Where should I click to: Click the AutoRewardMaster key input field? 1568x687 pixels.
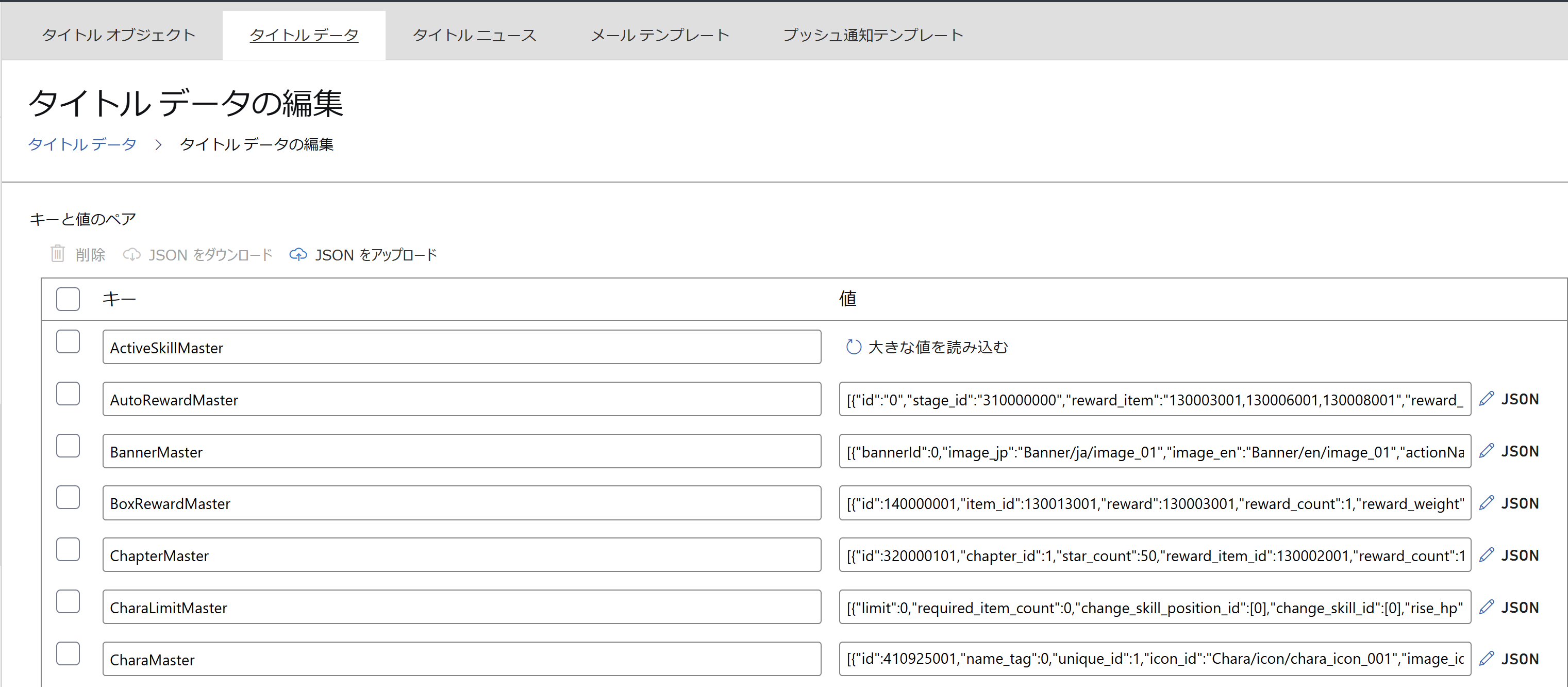tap(461, 400)
